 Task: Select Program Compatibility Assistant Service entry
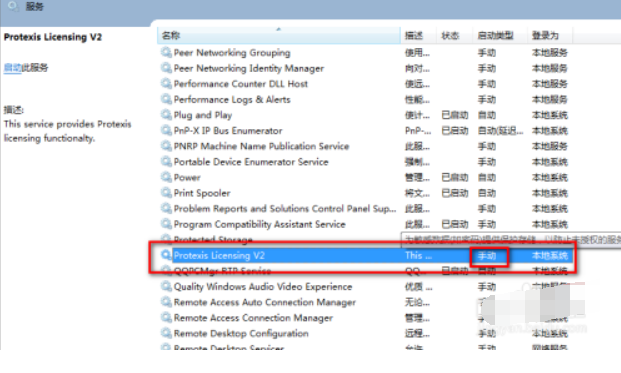tap(365, 224)
